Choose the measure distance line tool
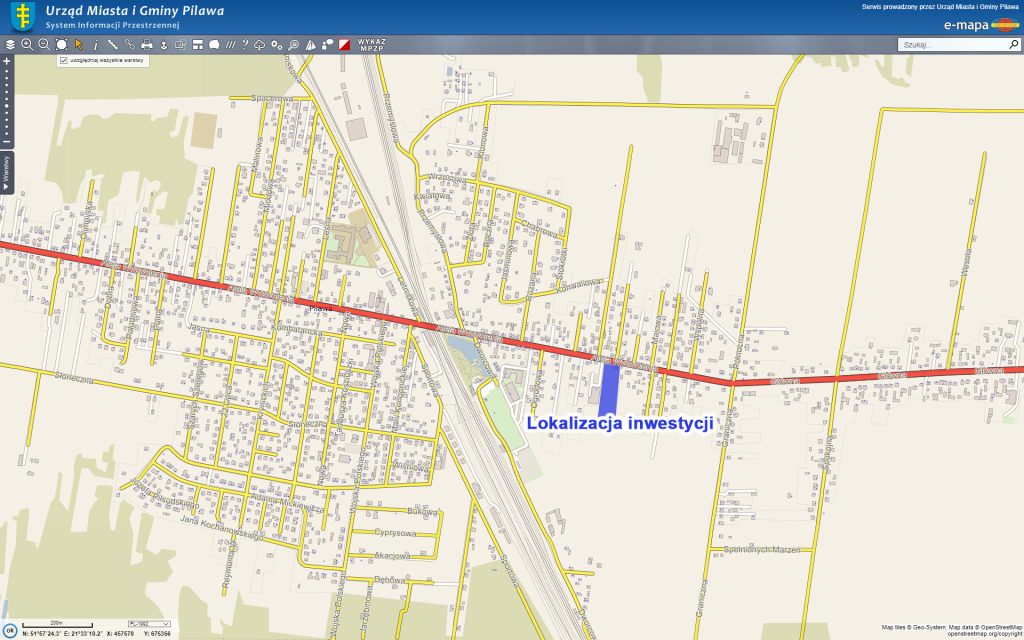1024x640 pixels. point(112,45)
